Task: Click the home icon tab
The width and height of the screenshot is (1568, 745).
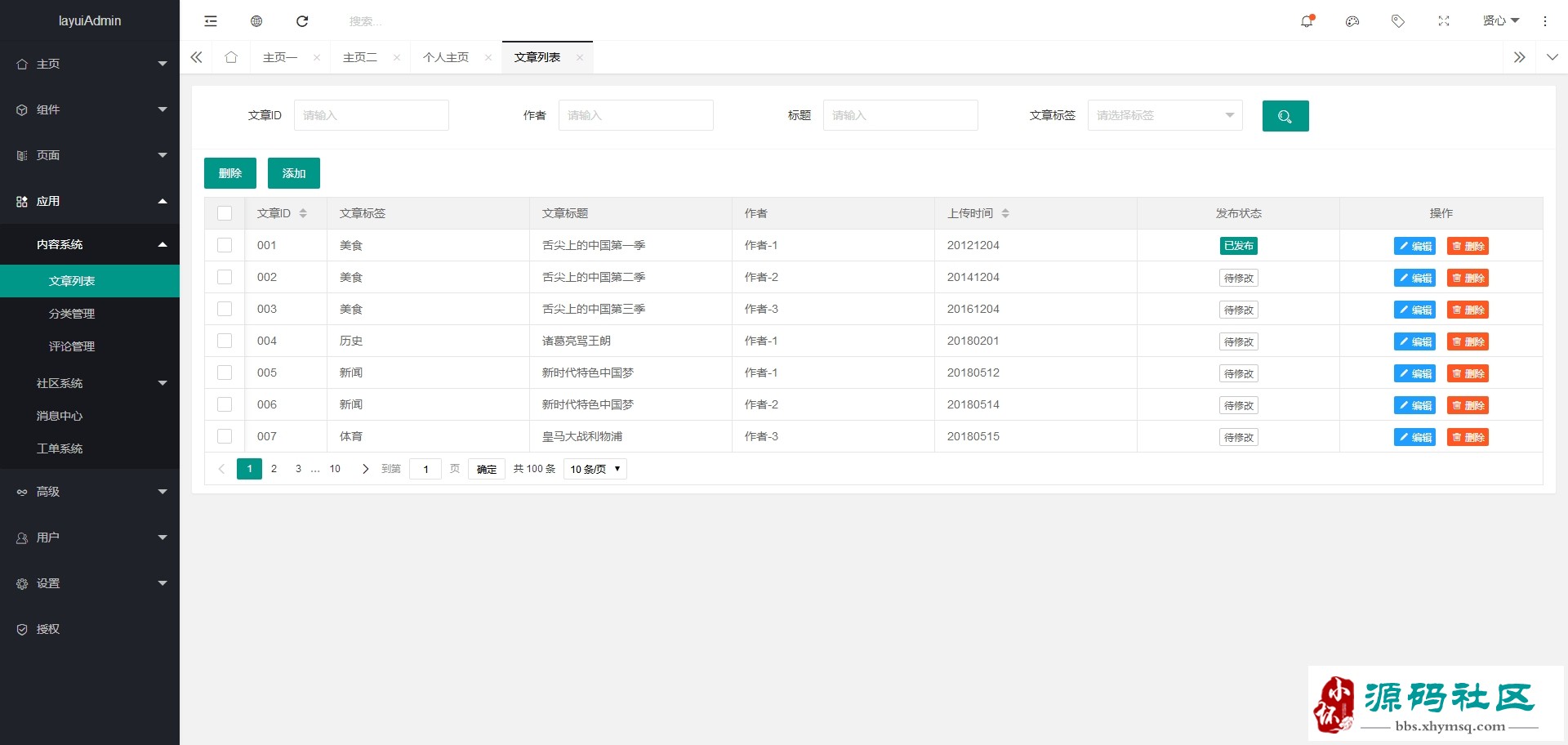Action: point(231,57)
